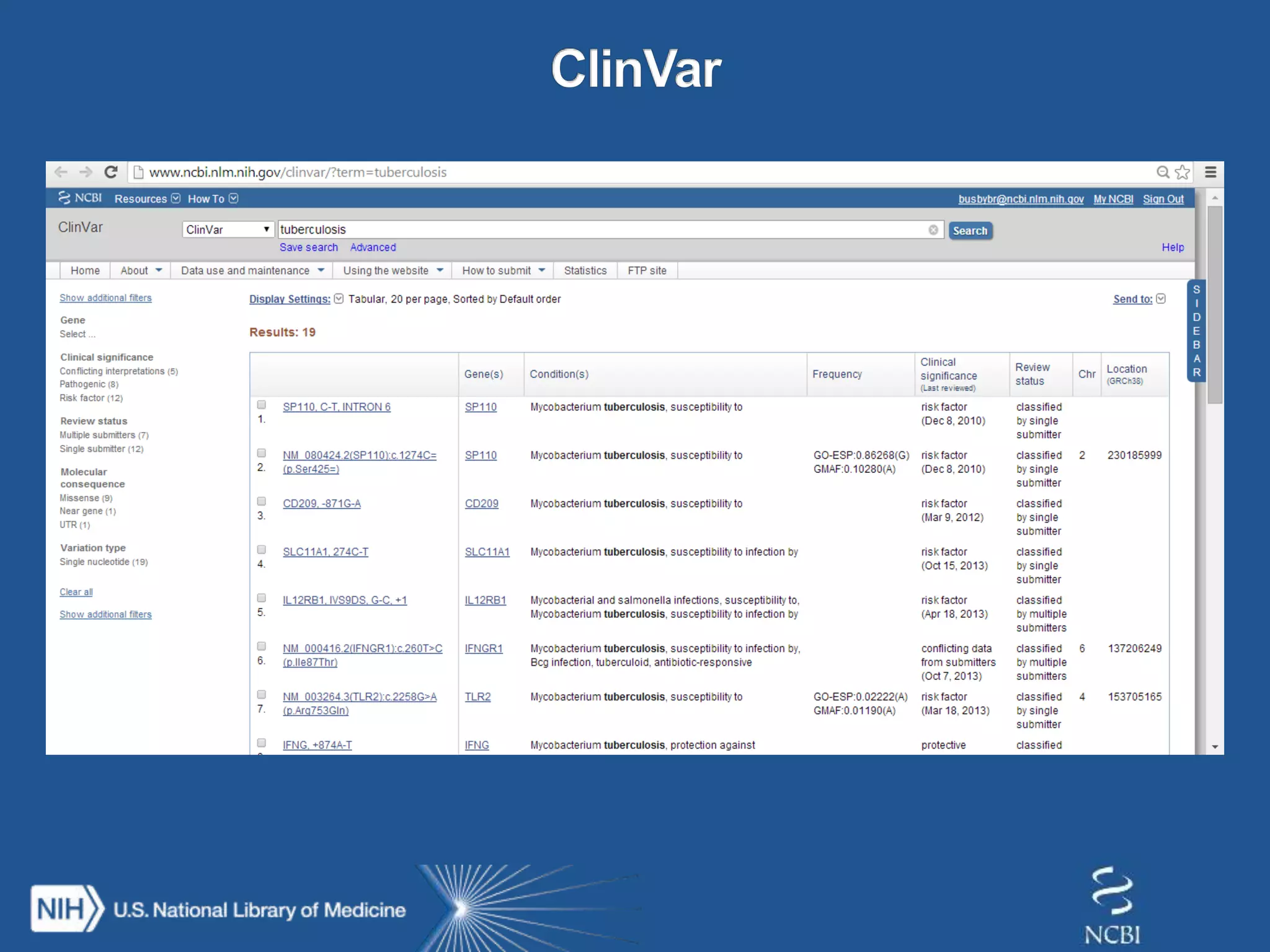Check the box for SP110, C-T, INTRON 6
Image resolution: width=1270 pixels, height=952 pixels.
(x=262, y=405)
